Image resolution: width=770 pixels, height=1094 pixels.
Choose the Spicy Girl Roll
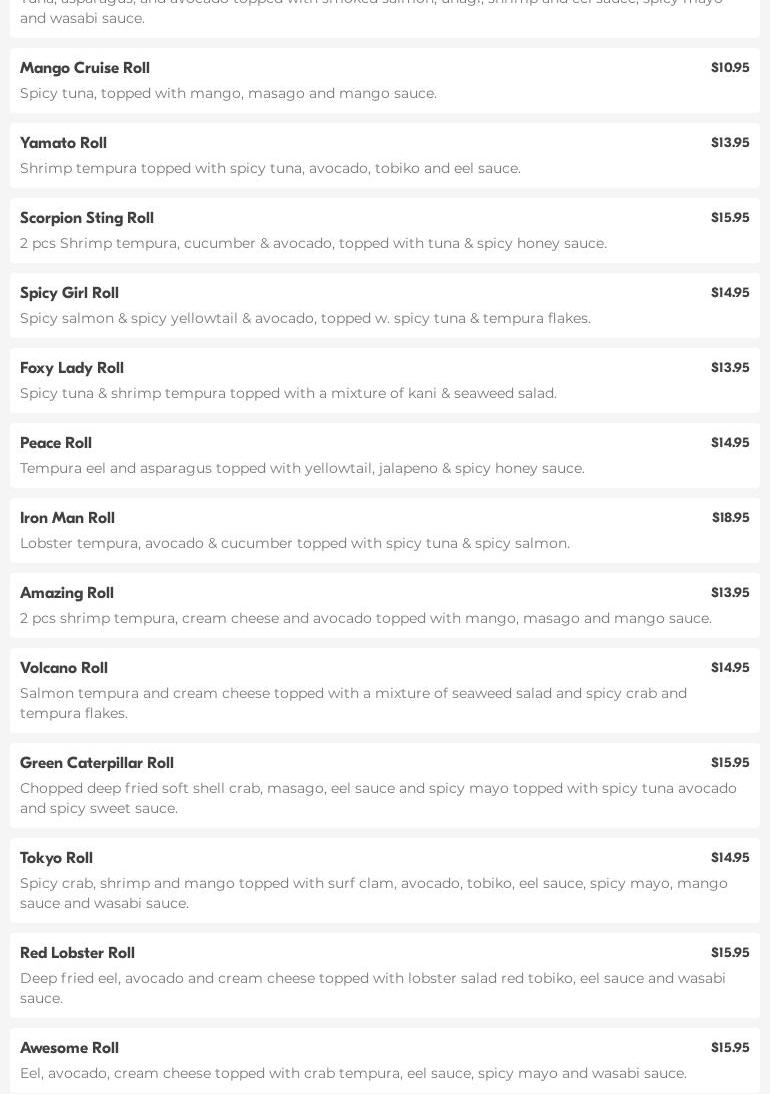(x=69, y=293)
